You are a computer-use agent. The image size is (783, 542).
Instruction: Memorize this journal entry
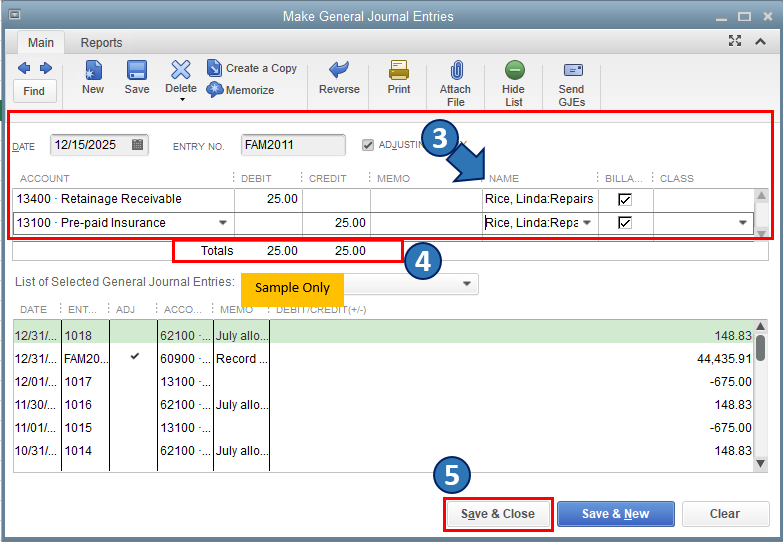(240, 90)
